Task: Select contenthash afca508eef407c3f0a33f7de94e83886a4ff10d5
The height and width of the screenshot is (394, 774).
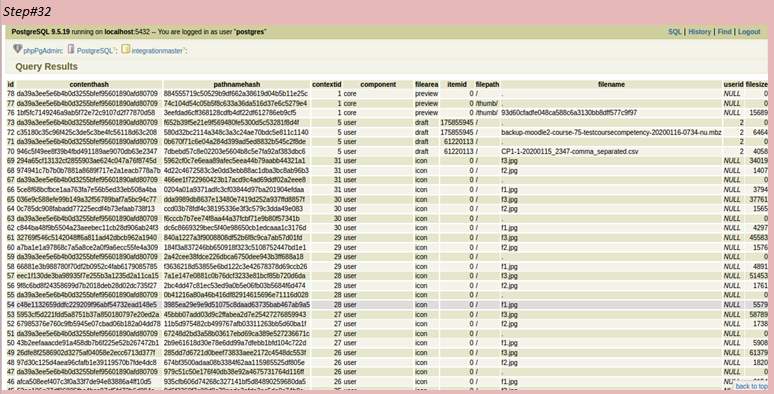Action: click(84, 382)
